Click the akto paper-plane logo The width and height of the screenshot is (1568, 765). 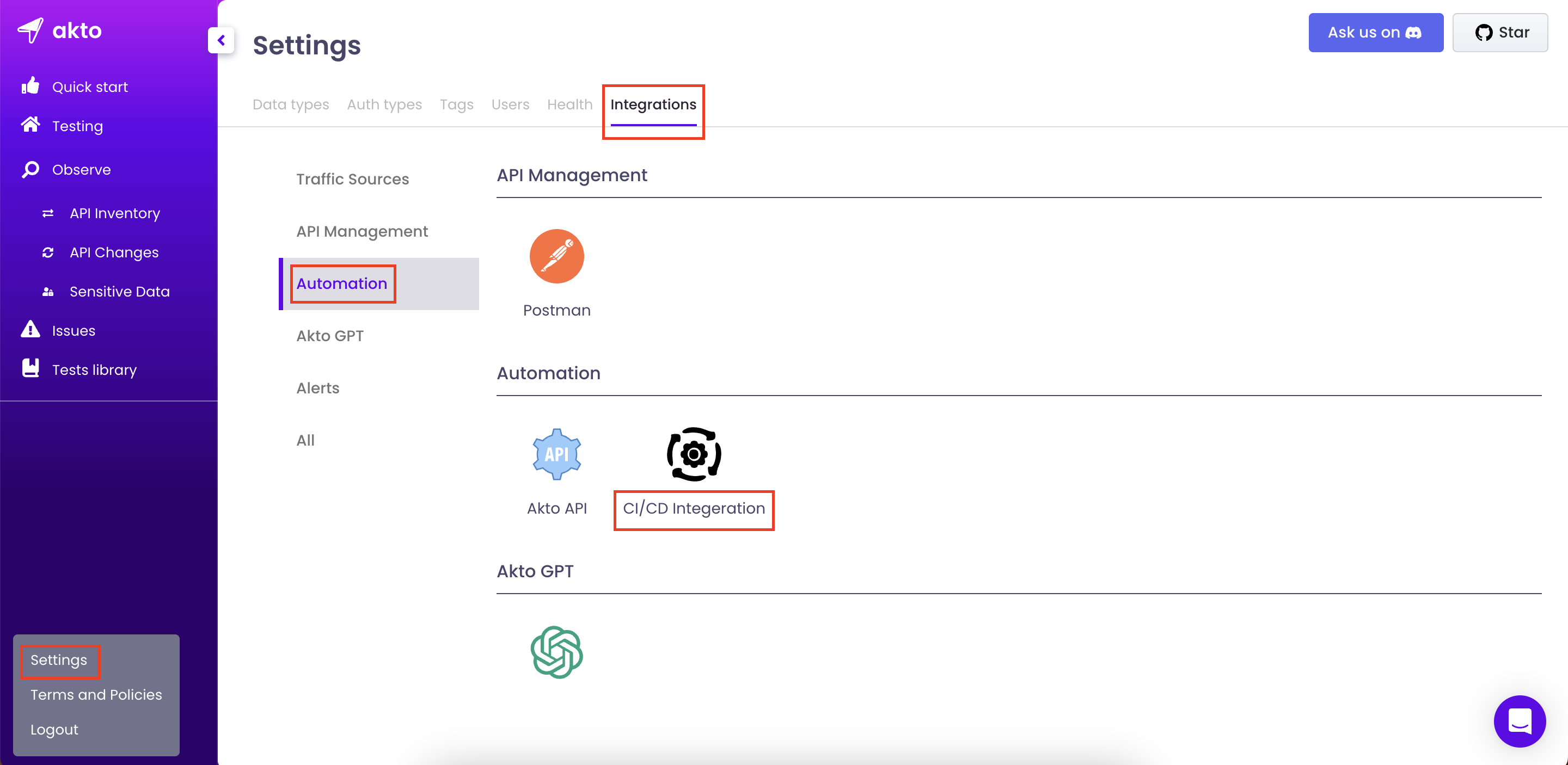(30, 30)
